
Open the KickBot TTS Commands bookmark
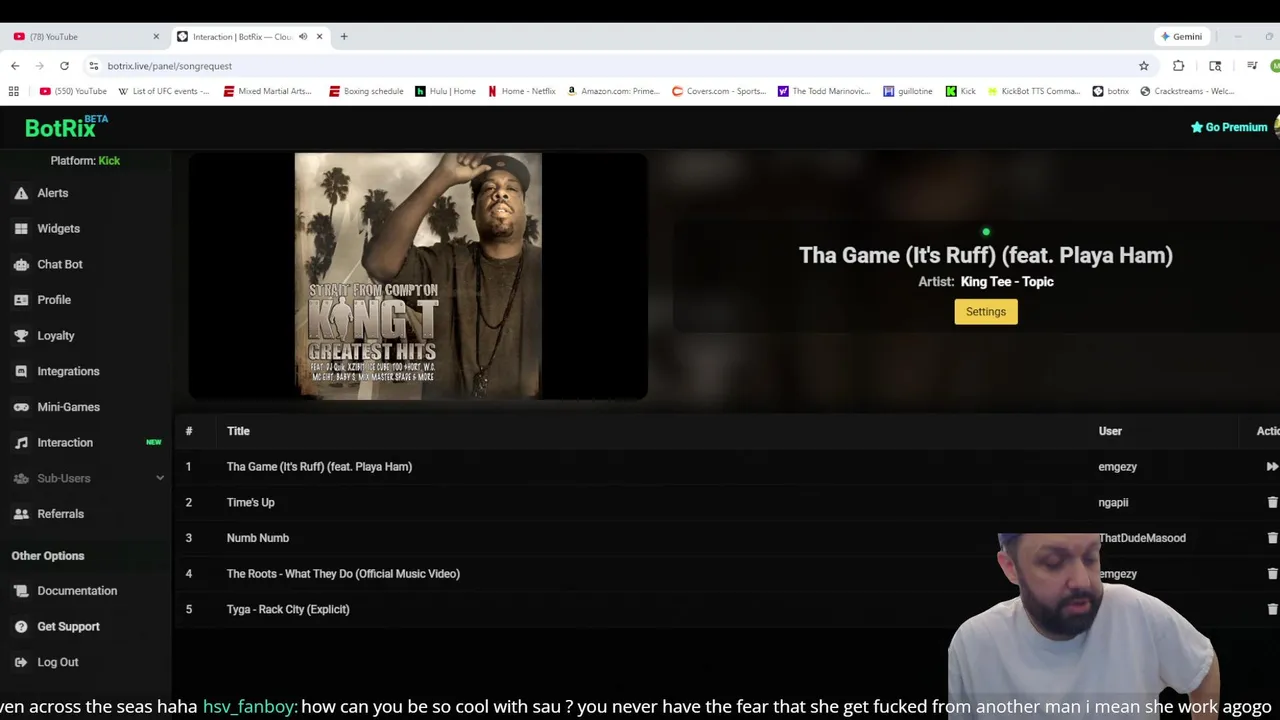[x=1034, y=91]
